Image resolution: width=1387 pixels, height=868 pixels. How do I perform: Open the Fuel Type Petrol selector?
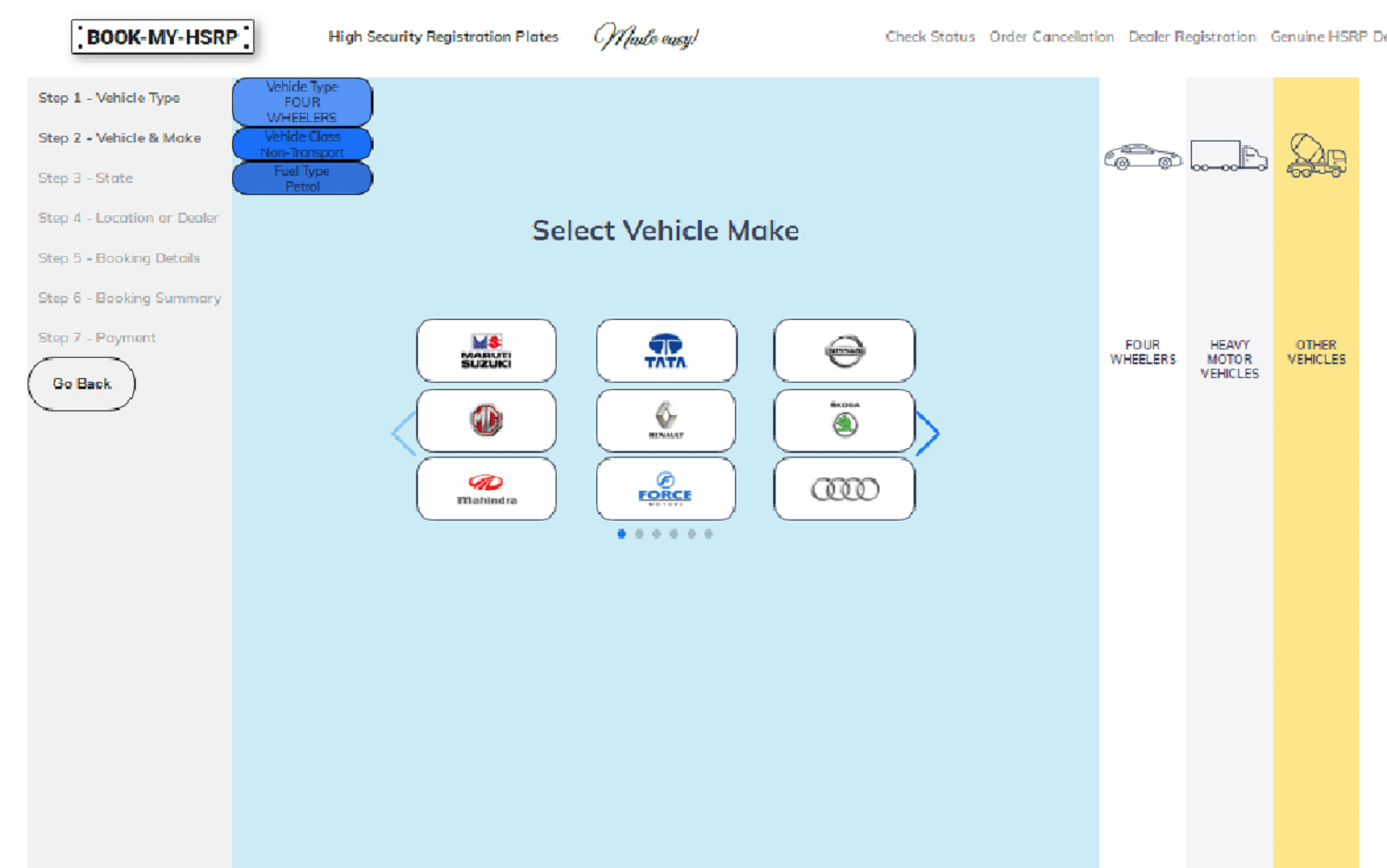(x=301, y=178)
